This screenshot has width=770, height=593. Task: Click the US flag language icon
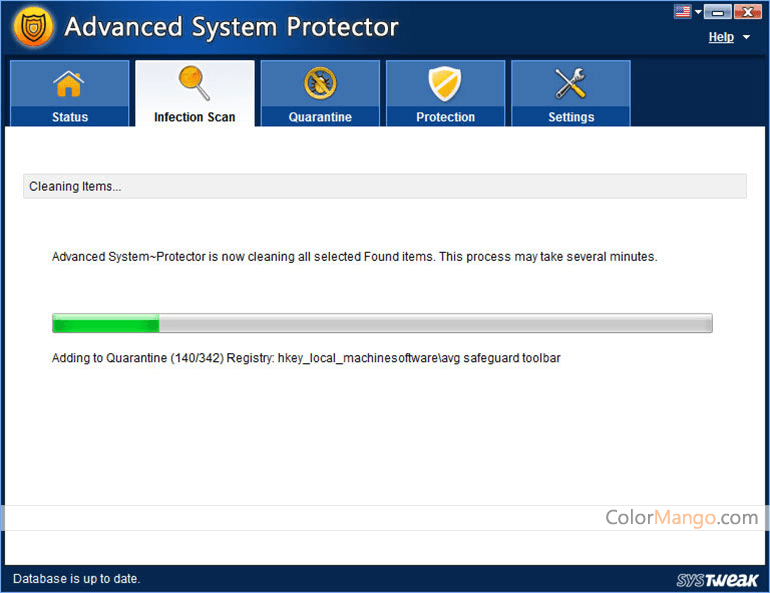(684, 12)
